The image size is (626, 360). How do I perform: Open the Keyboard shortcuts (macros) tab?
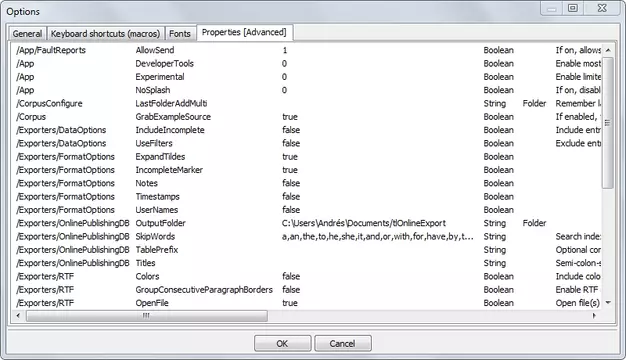tap(105, 34)
